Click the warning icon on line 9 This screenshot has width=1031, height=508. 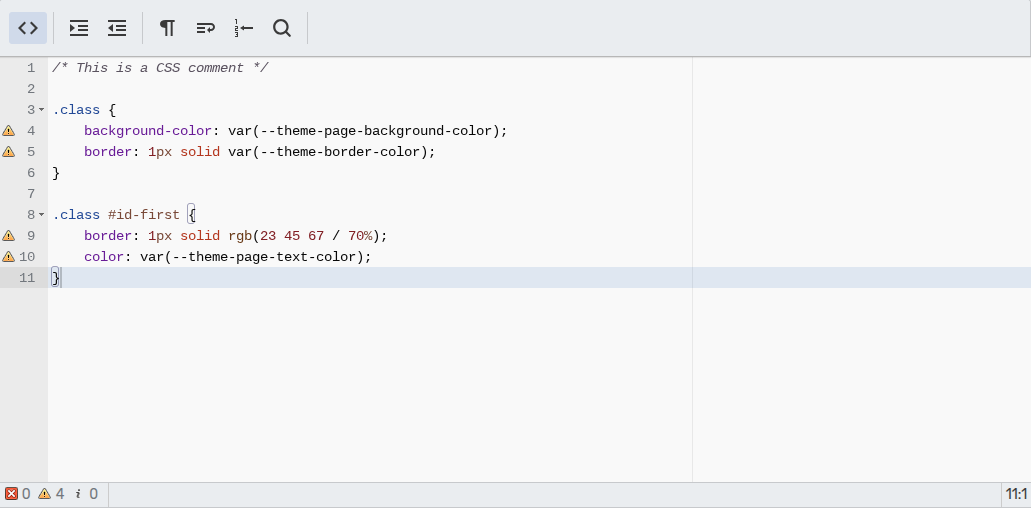coord(9,236)
